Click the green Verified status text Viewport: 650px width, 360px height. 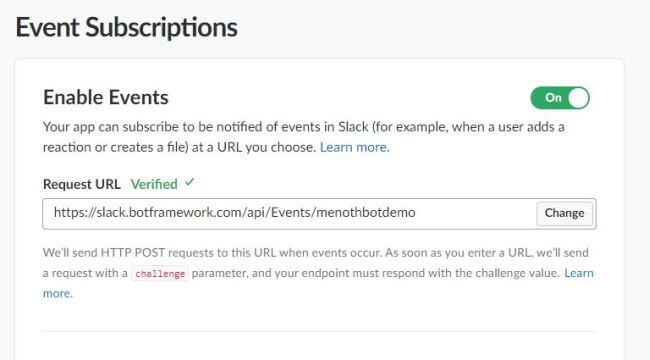[154, 184]
